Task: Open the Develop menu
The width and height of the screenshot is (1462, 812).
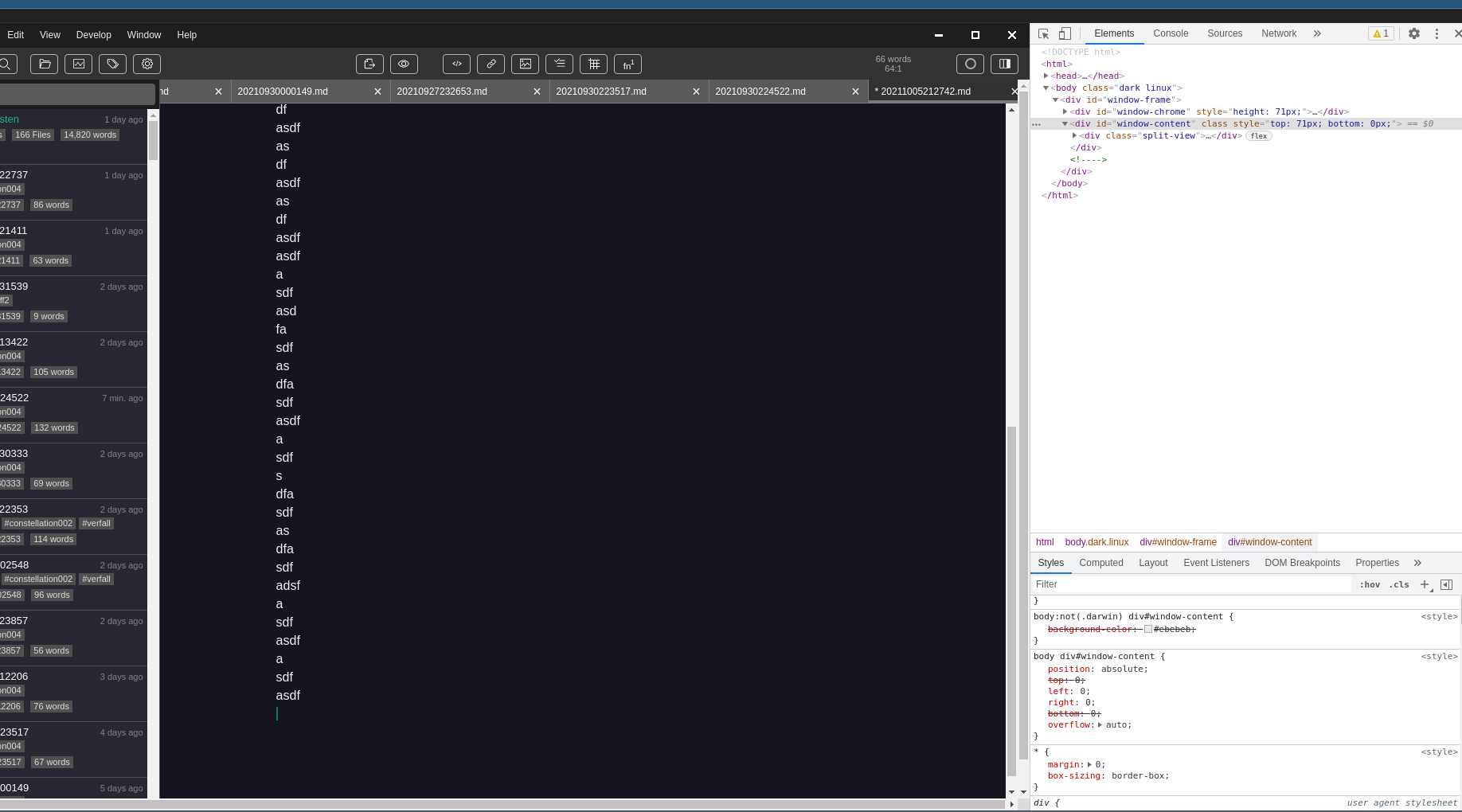Action: click(x=93, y=34)
